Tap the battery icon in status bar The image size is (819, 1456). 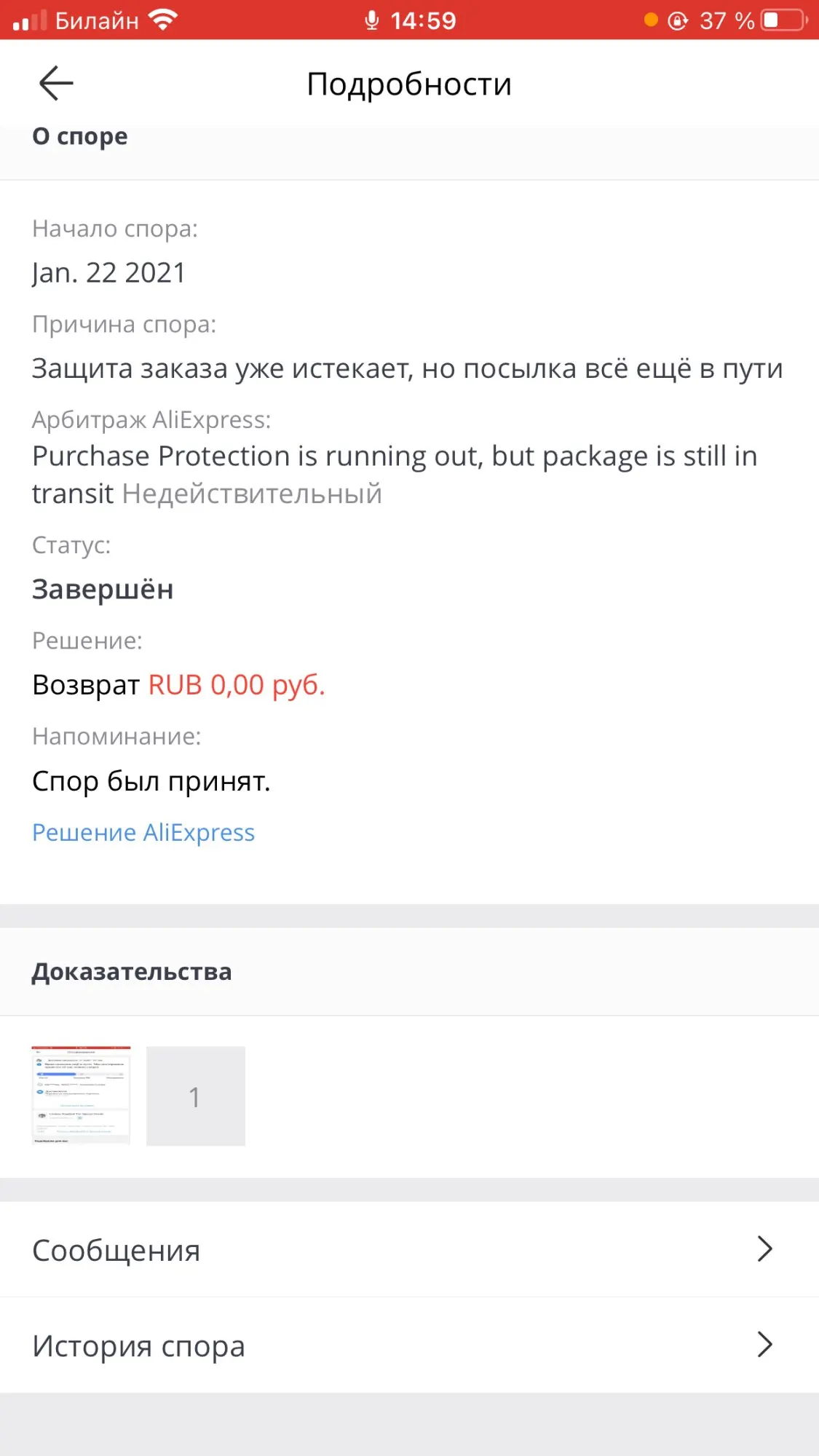click(784, 20)
